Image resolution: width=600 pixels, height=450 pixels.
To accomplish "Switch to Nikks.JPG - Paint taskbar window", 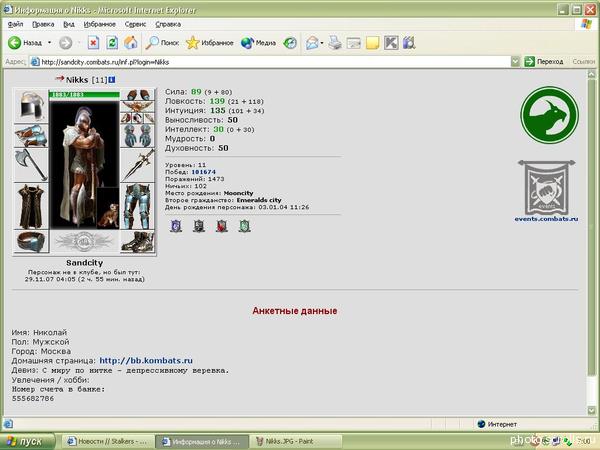I will [295, 441].
